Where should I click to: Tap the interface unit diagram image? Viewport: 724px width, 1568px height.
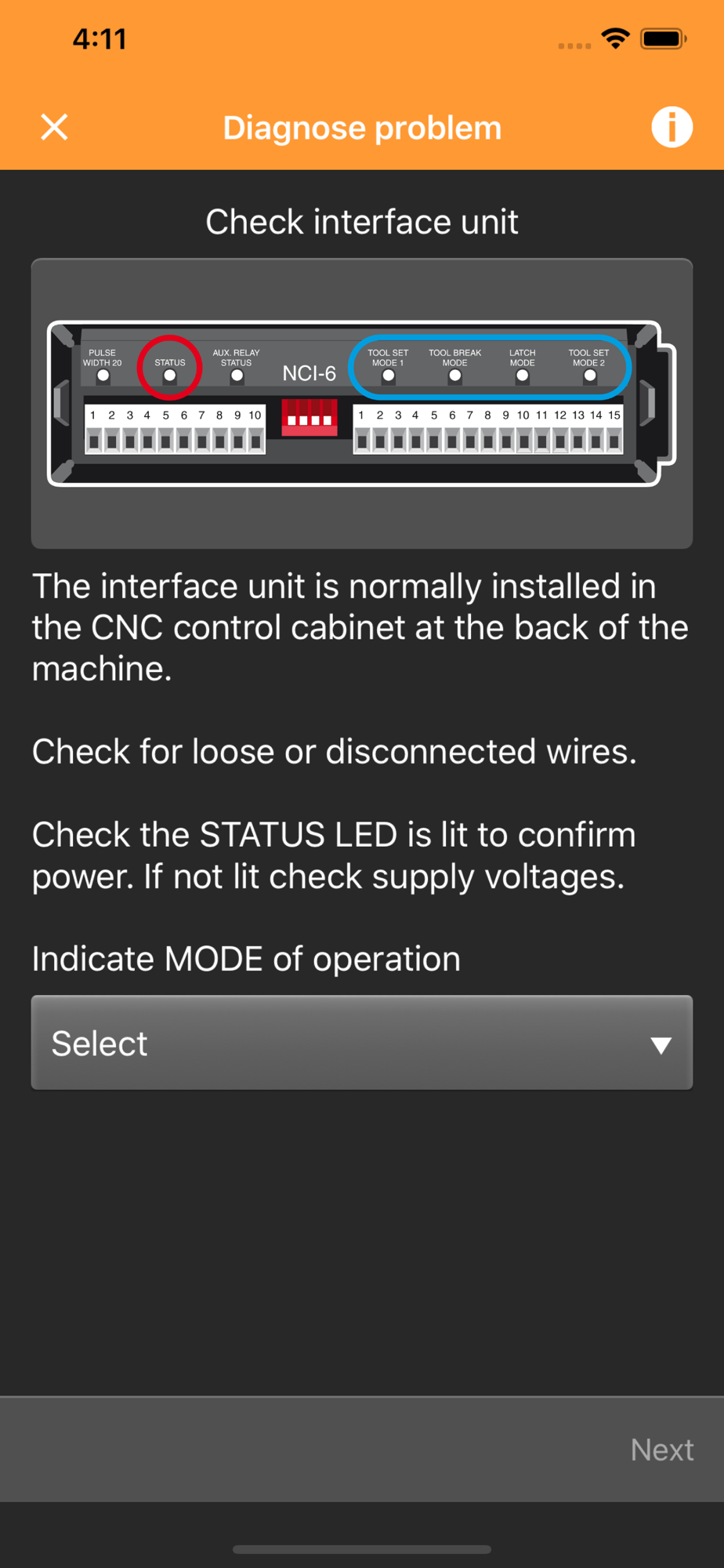point(362,403)
